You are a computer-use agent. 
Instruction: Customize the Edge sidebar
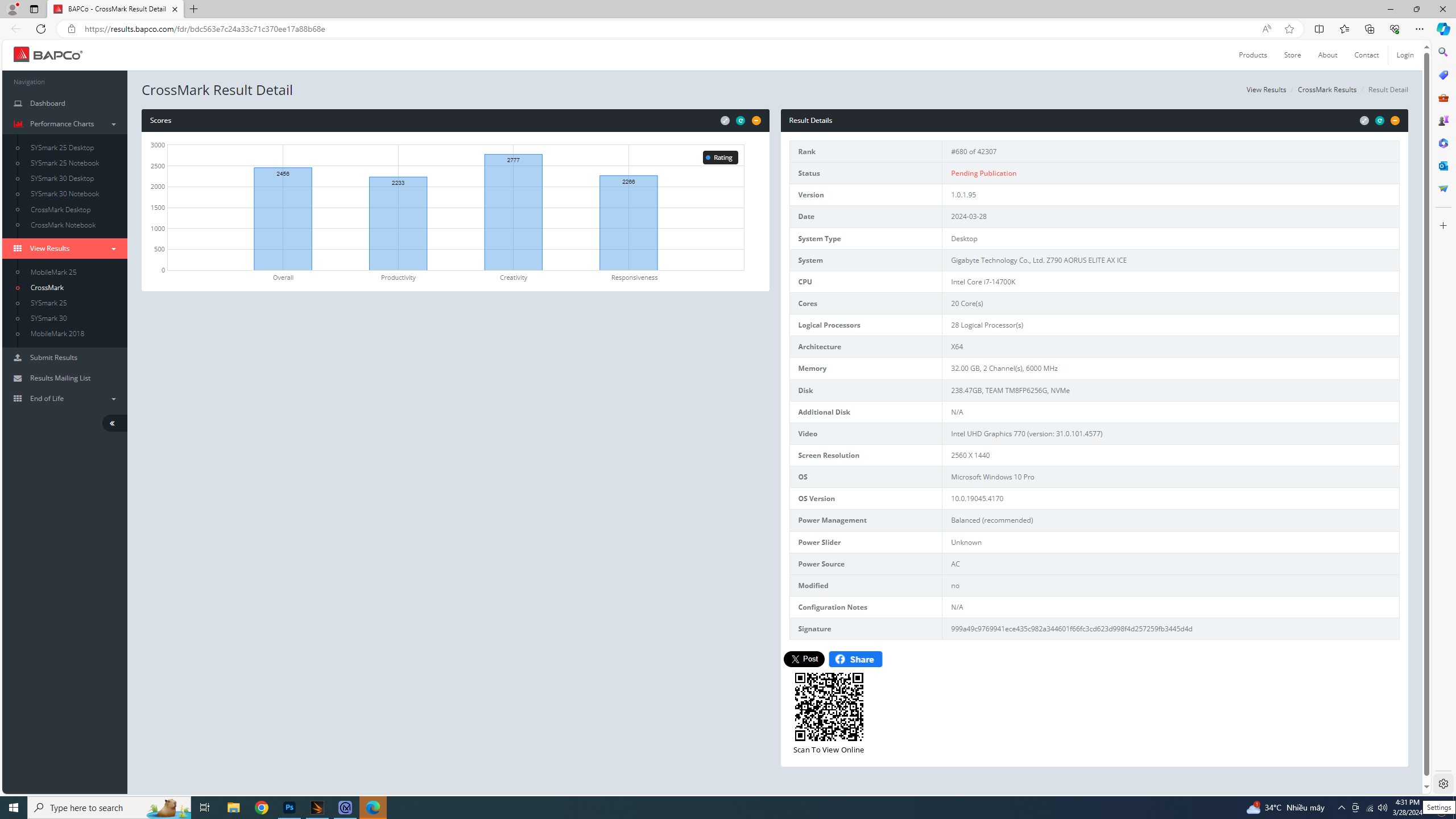1443,226
